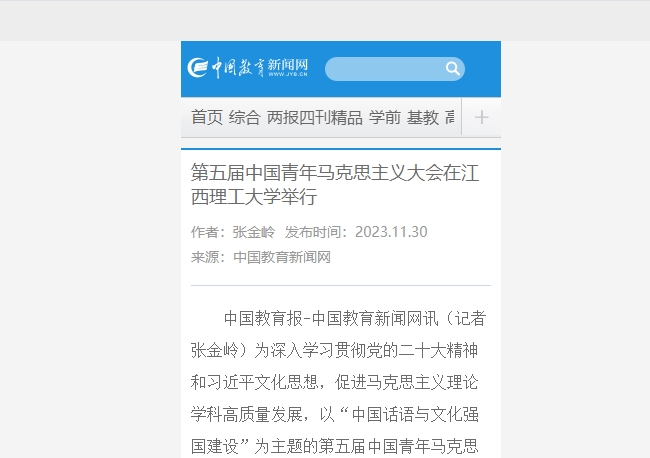This screenshot has height=458, width=650.
Task: Click the article headline 第五届中国青年马克思主义大会
Action: pyautogui.click(x=335, y=184)
